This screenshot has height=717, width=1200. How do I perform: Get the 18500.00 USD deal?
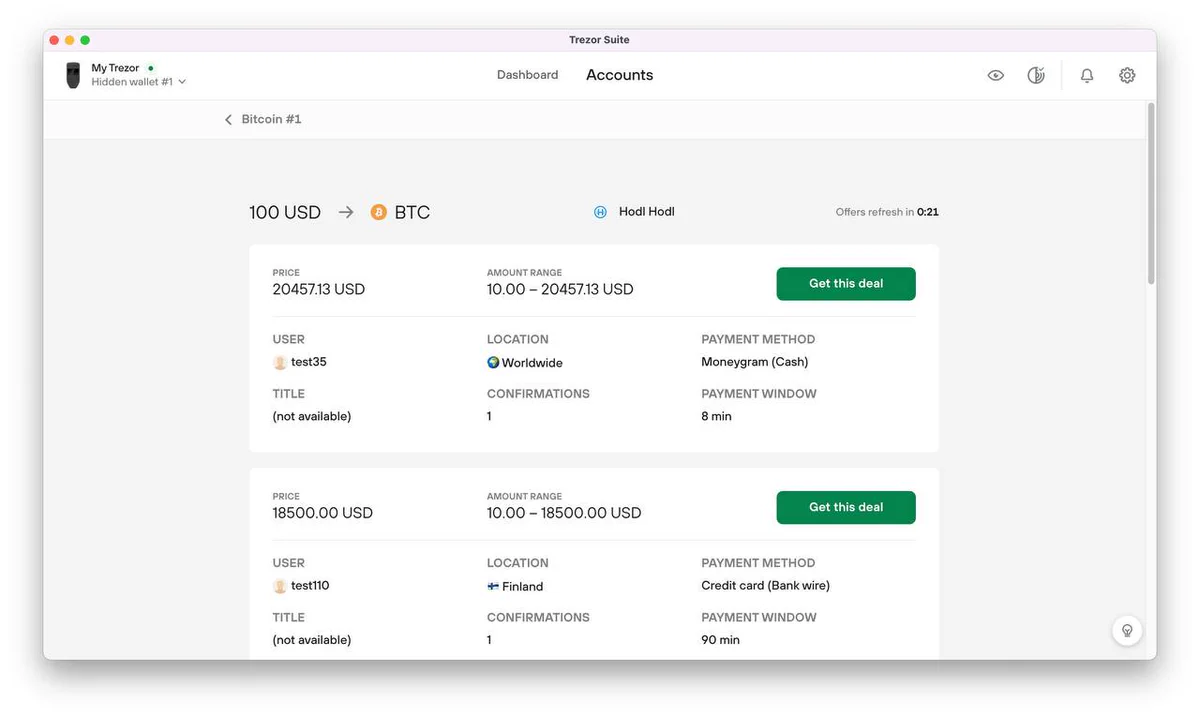pos(846,507)
